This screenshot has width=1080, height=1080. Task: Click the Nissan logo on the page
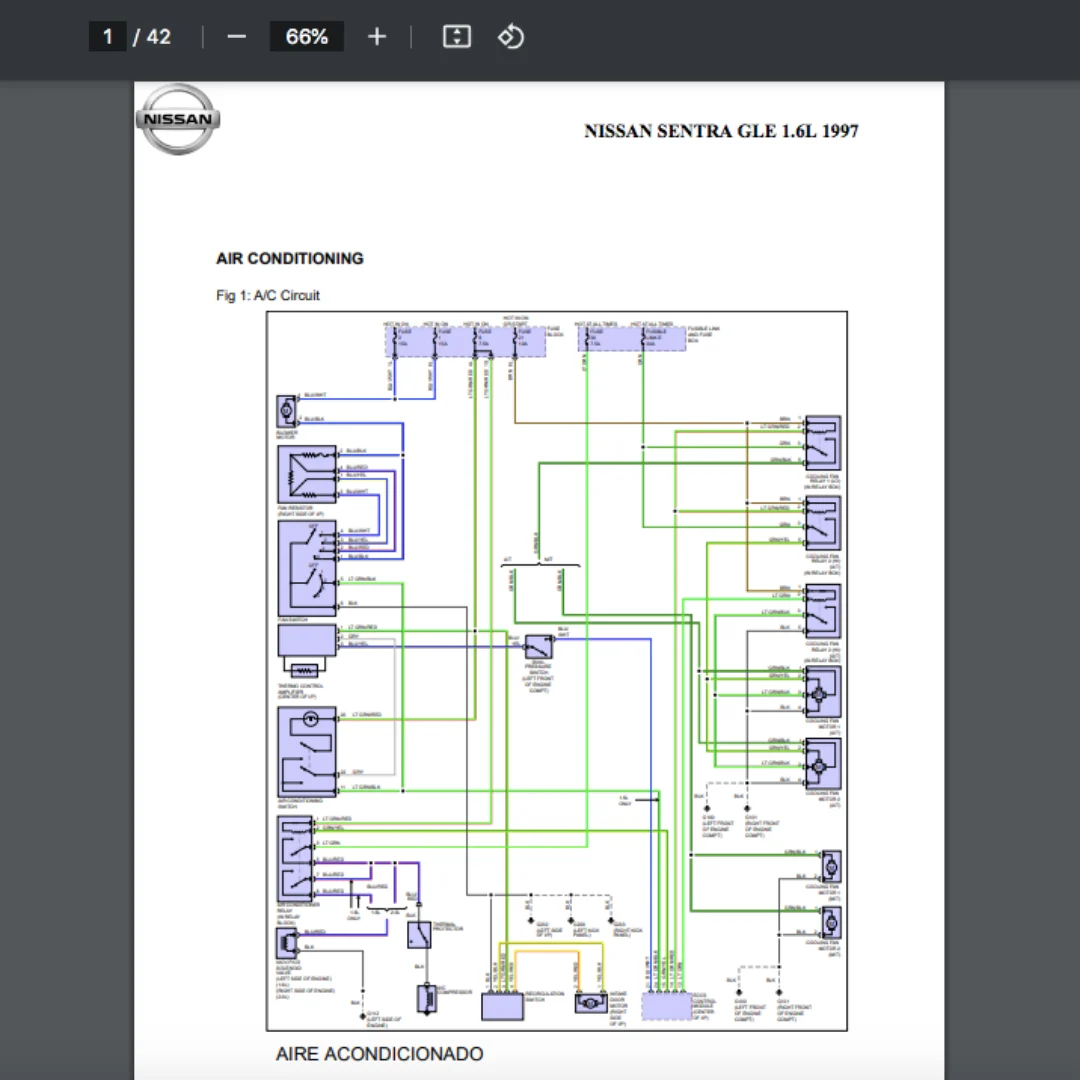pos(178,119)
